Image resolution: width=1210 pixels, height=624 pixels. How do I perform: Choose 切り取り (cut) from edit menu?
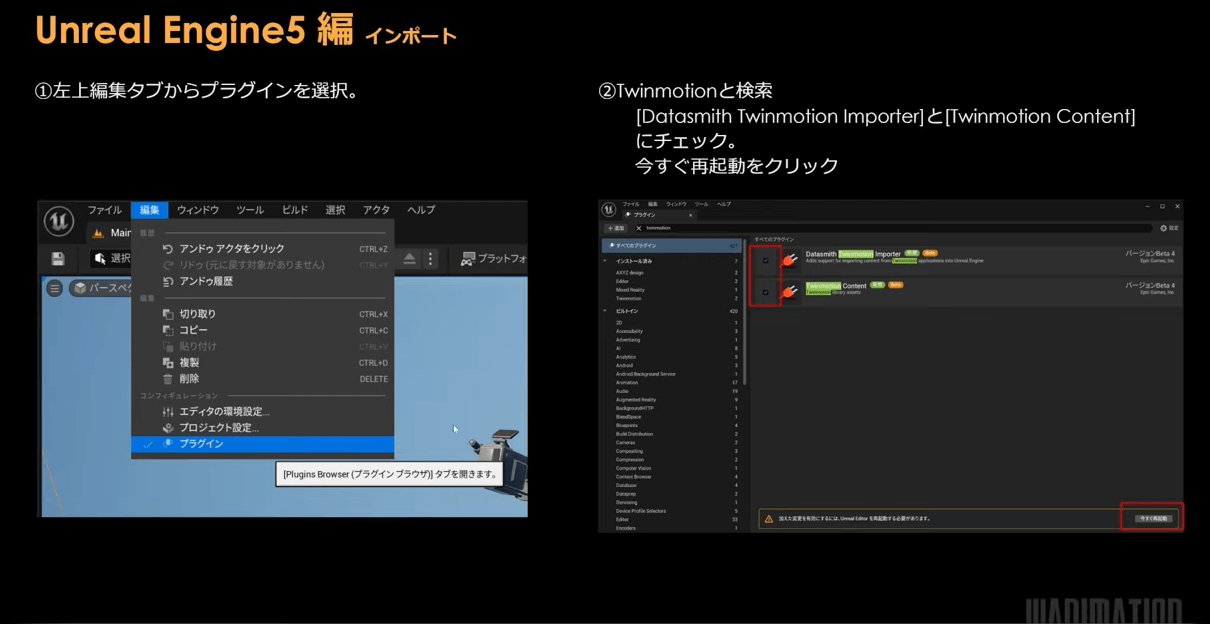(x=262, y=314)
